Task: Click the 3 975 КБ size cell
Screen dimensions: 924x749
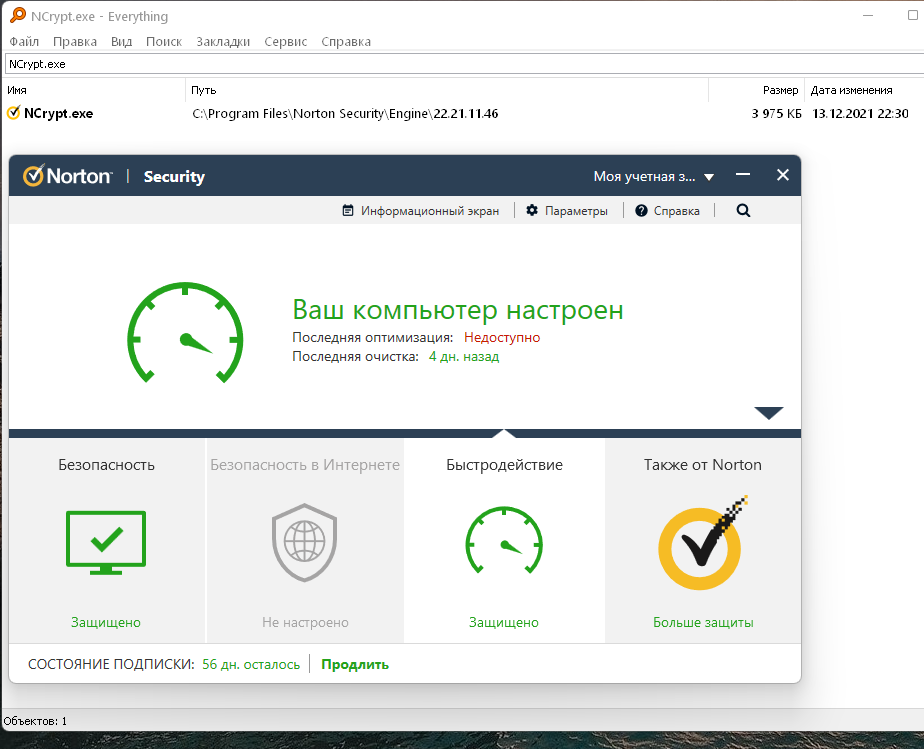Action: coord(777,113)
